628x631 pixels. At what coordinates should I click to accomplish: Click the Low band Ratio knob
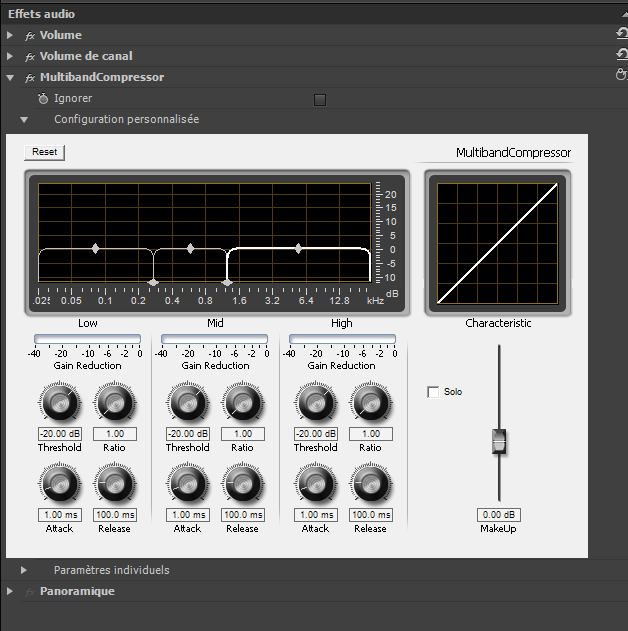point(115,403)
